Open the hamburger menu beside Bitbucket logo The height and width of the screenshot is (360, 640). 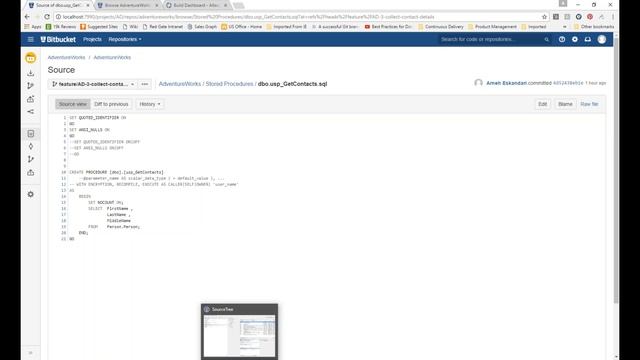tap(31, 40)
